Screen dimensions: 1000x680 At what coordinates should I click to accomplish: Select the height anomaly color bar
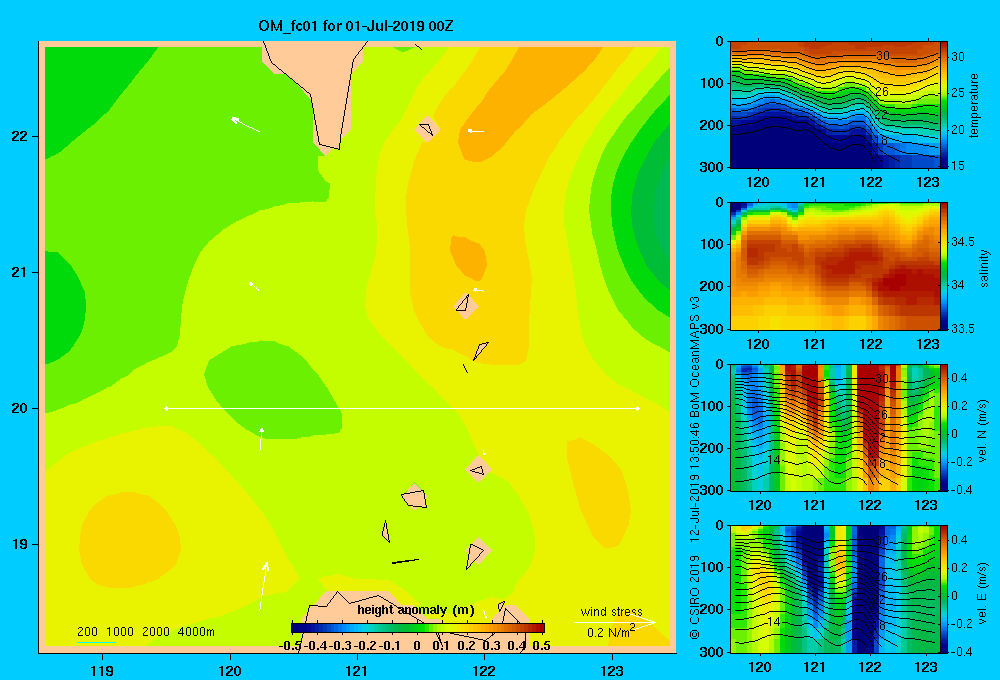[x=418, y=628]
